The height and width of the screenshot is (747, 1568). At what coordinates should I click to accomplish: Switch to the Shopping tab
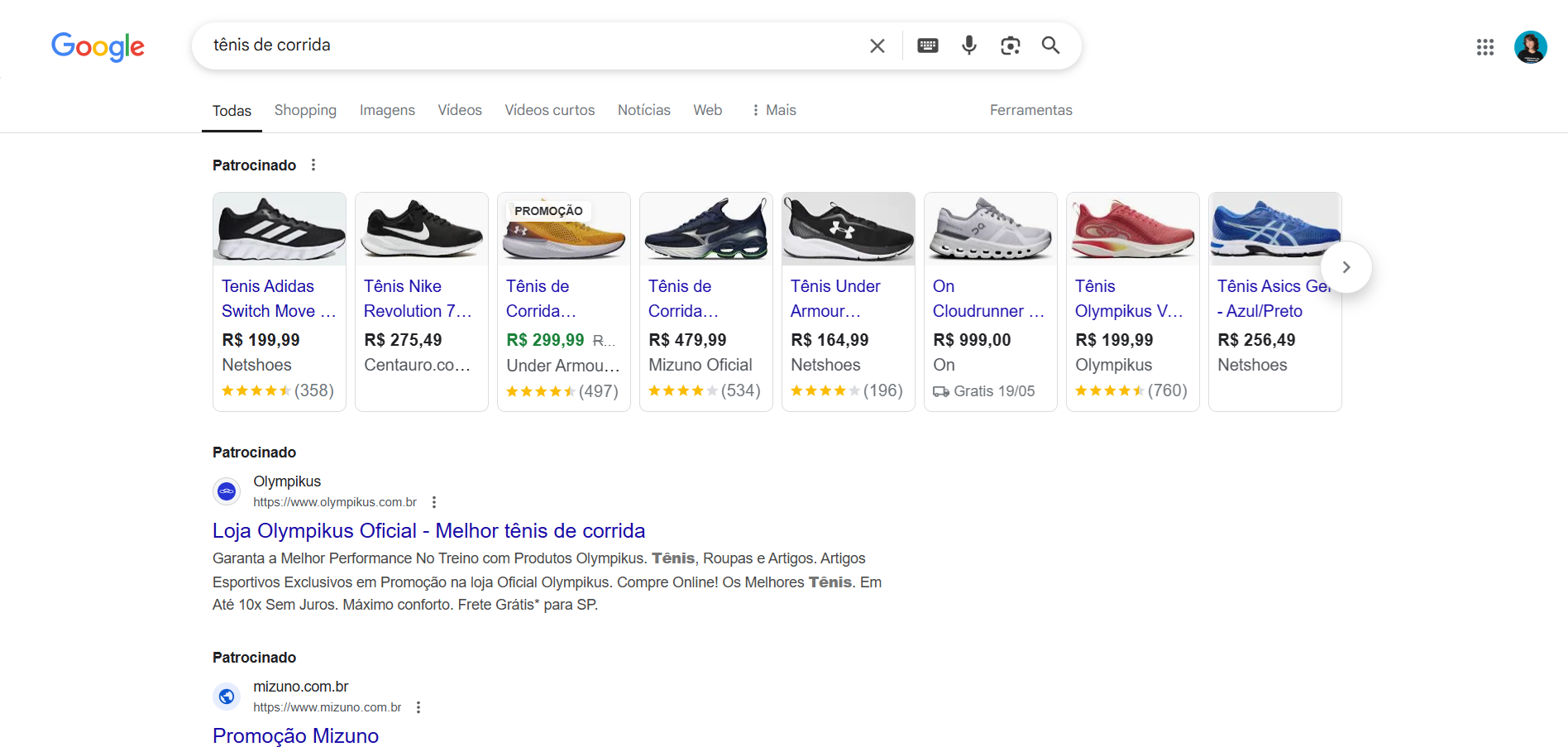coord(305,110)
